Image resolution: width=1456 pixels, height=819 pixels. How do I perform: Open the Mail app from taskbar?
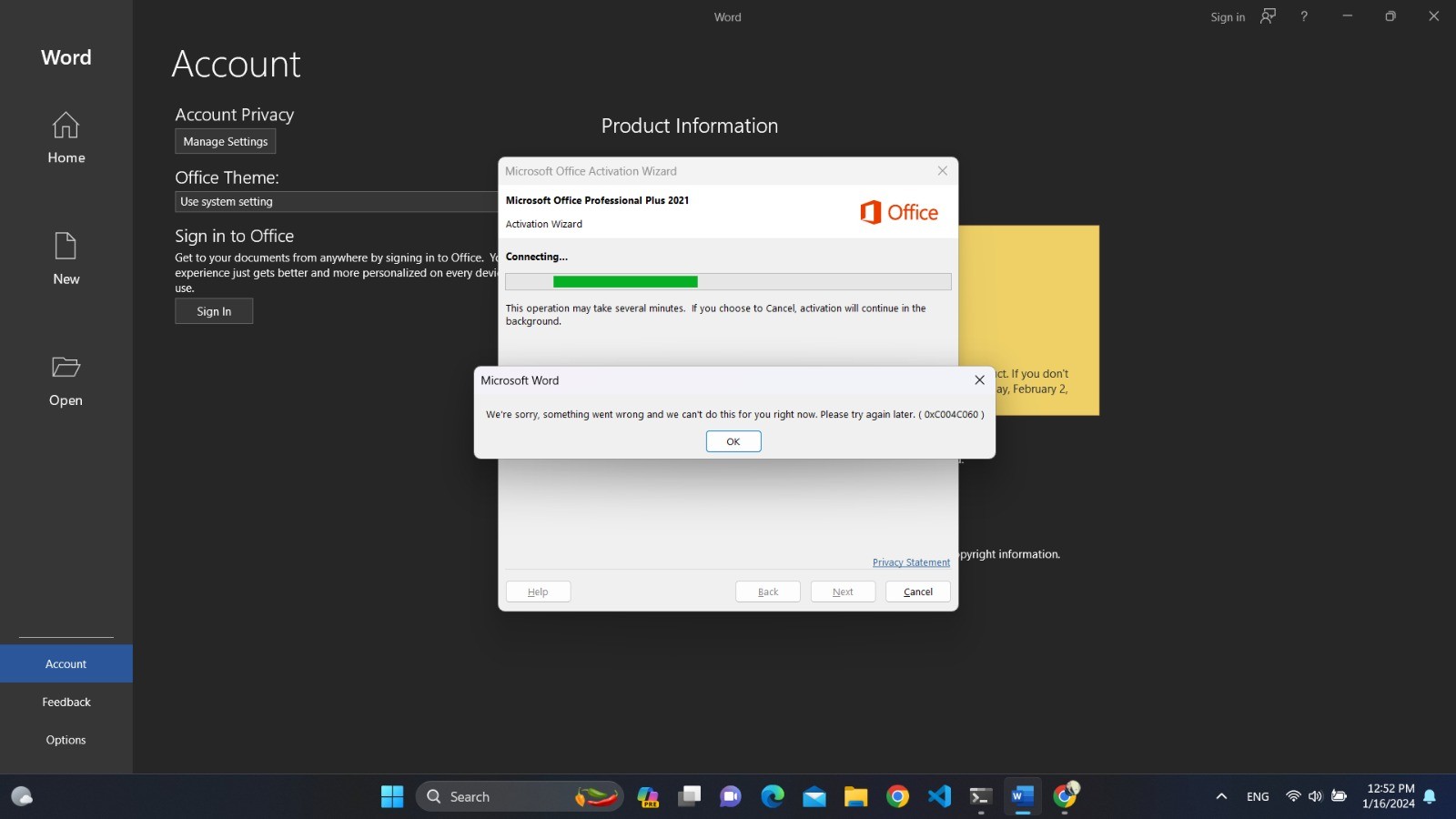click(x=814, y=796)
